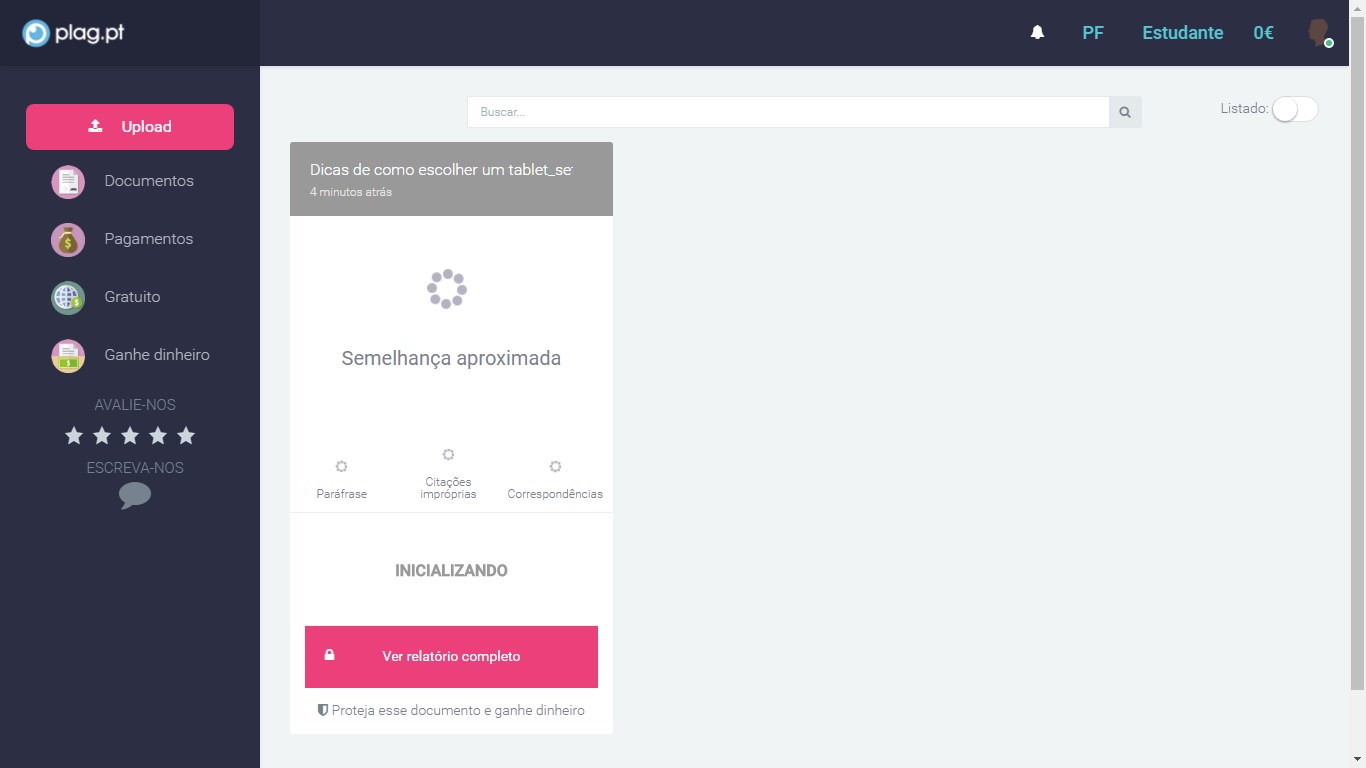Open the user avatar profile menu
The width and height of the screenshot is (1366, 768).
pyautogui.click(x=1319, y=33)
